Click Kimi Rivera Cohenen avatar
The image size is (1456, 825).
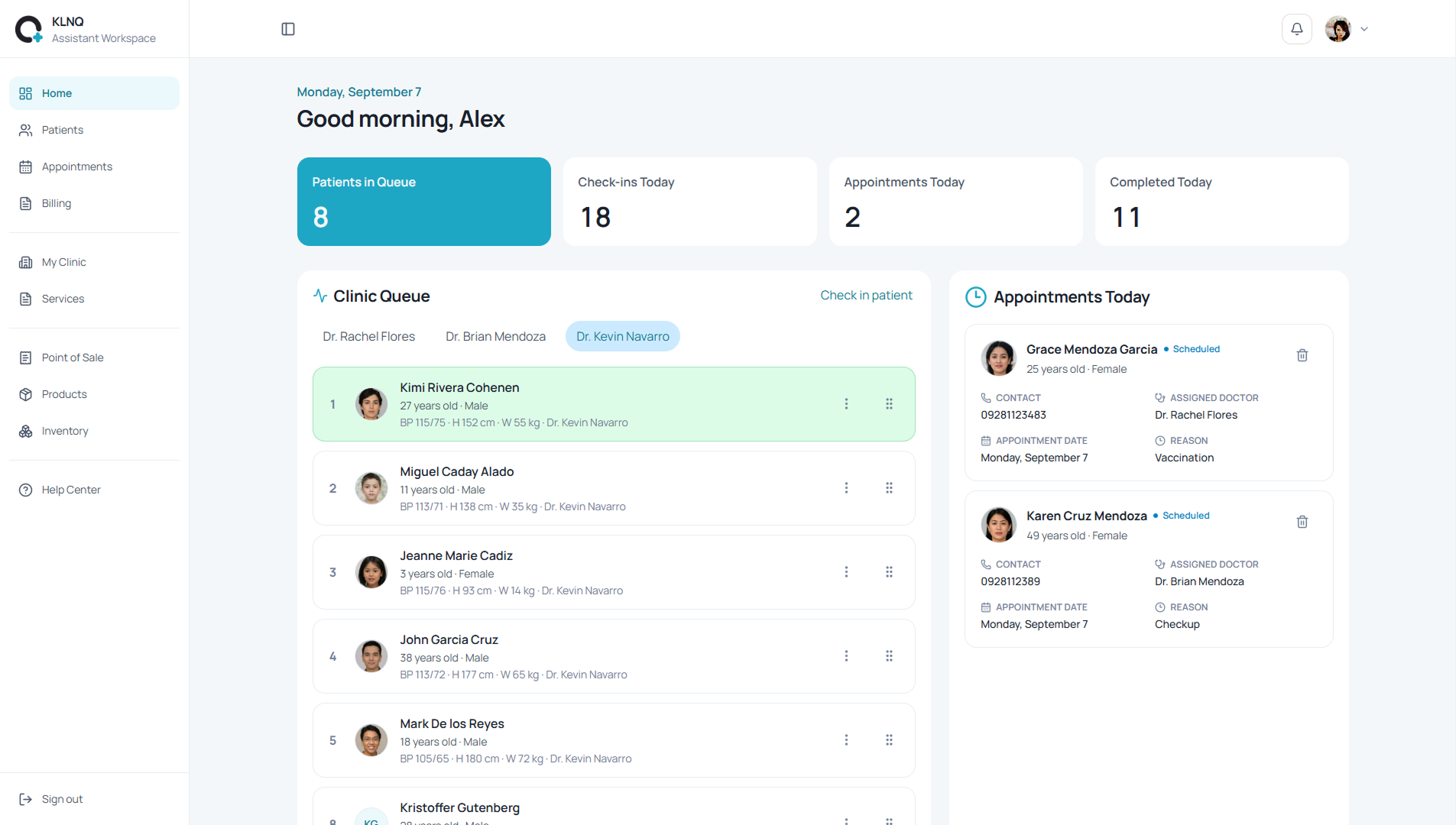371,404
